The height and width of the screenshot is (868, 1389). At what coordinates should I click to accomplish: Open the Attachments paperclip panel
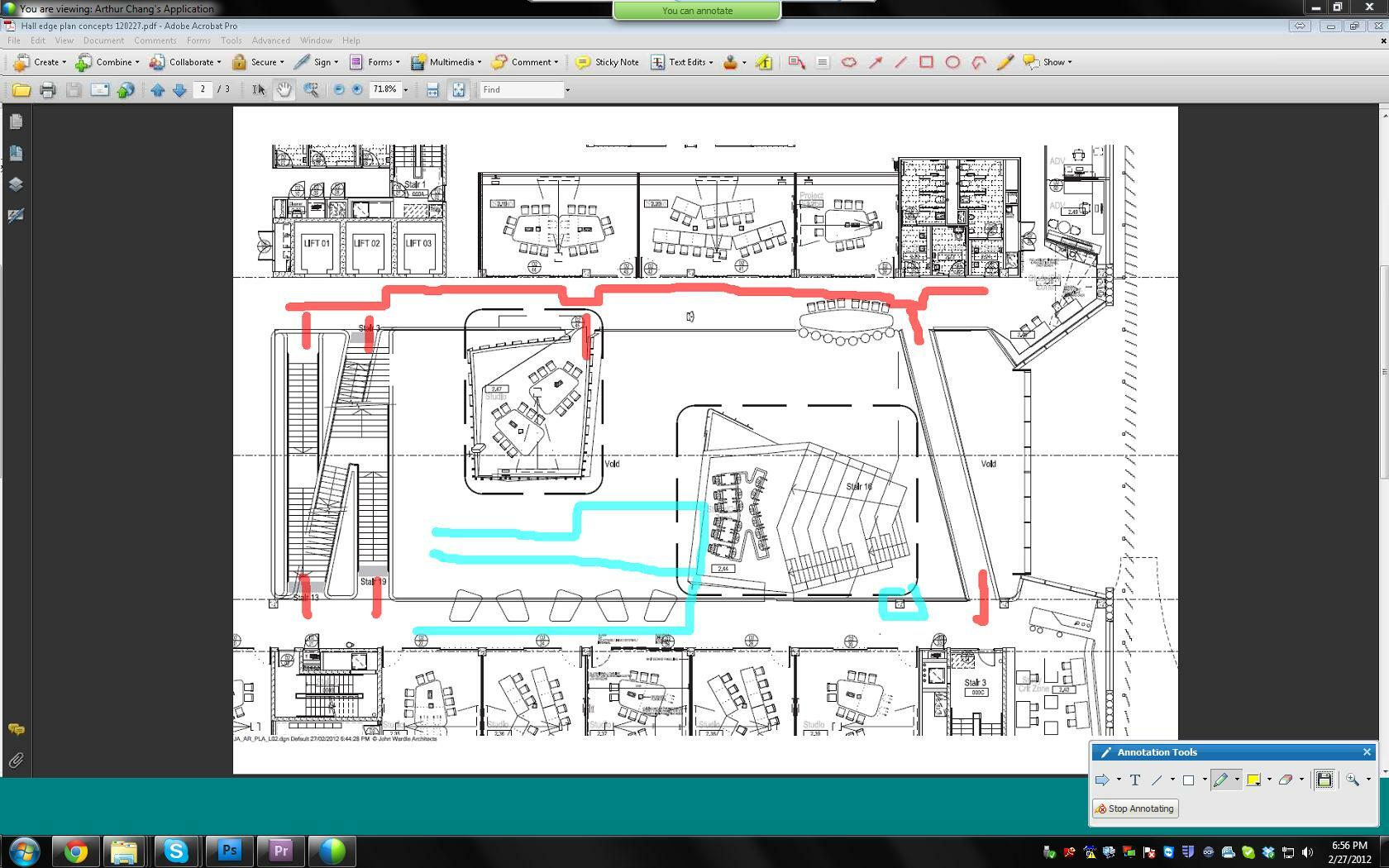pos(16,761)
